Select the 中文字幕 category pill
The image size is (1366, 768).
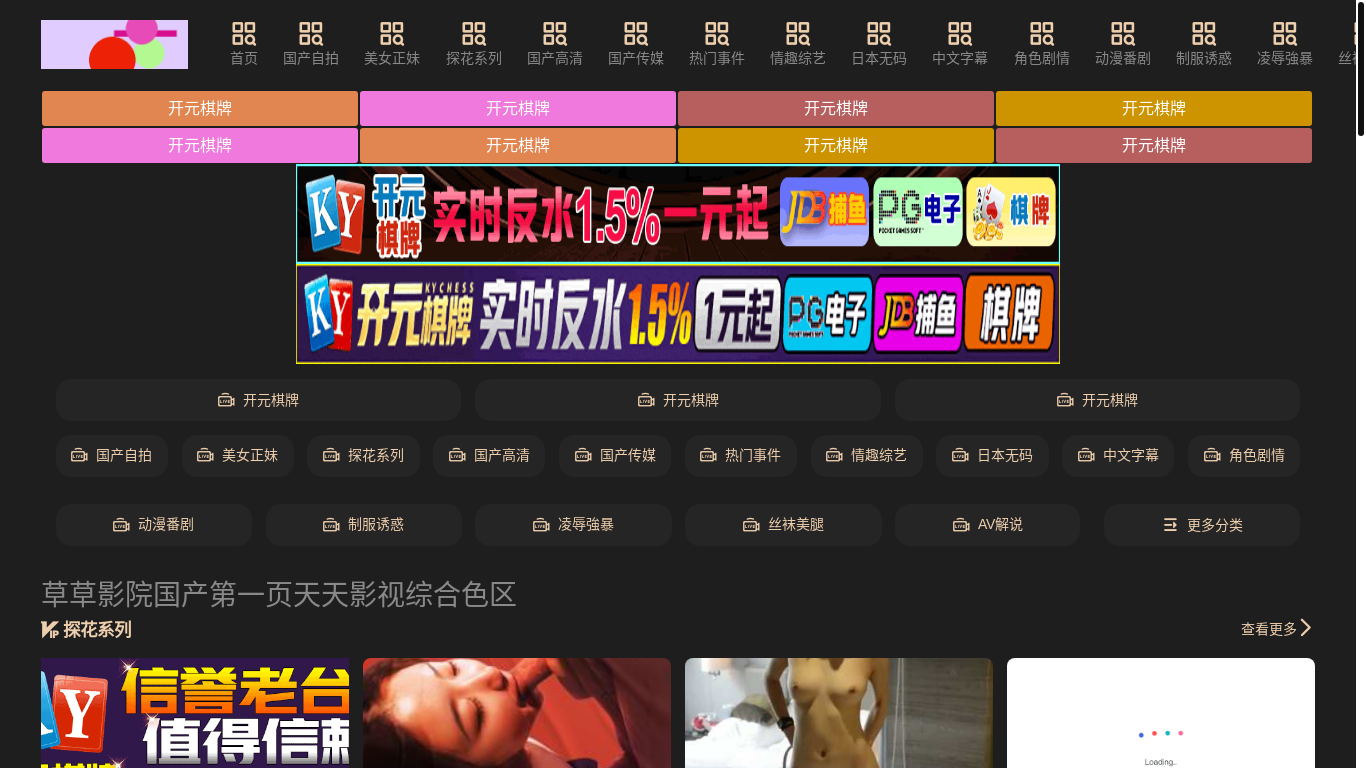[x=1118, y=455]
